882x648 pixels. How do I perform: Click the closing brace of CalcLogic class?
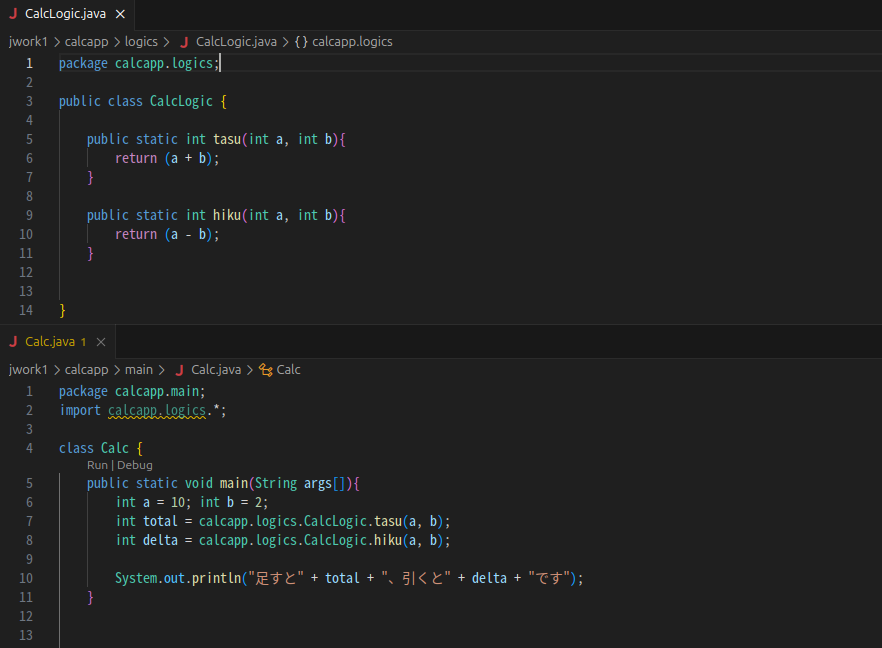[62, 310]
